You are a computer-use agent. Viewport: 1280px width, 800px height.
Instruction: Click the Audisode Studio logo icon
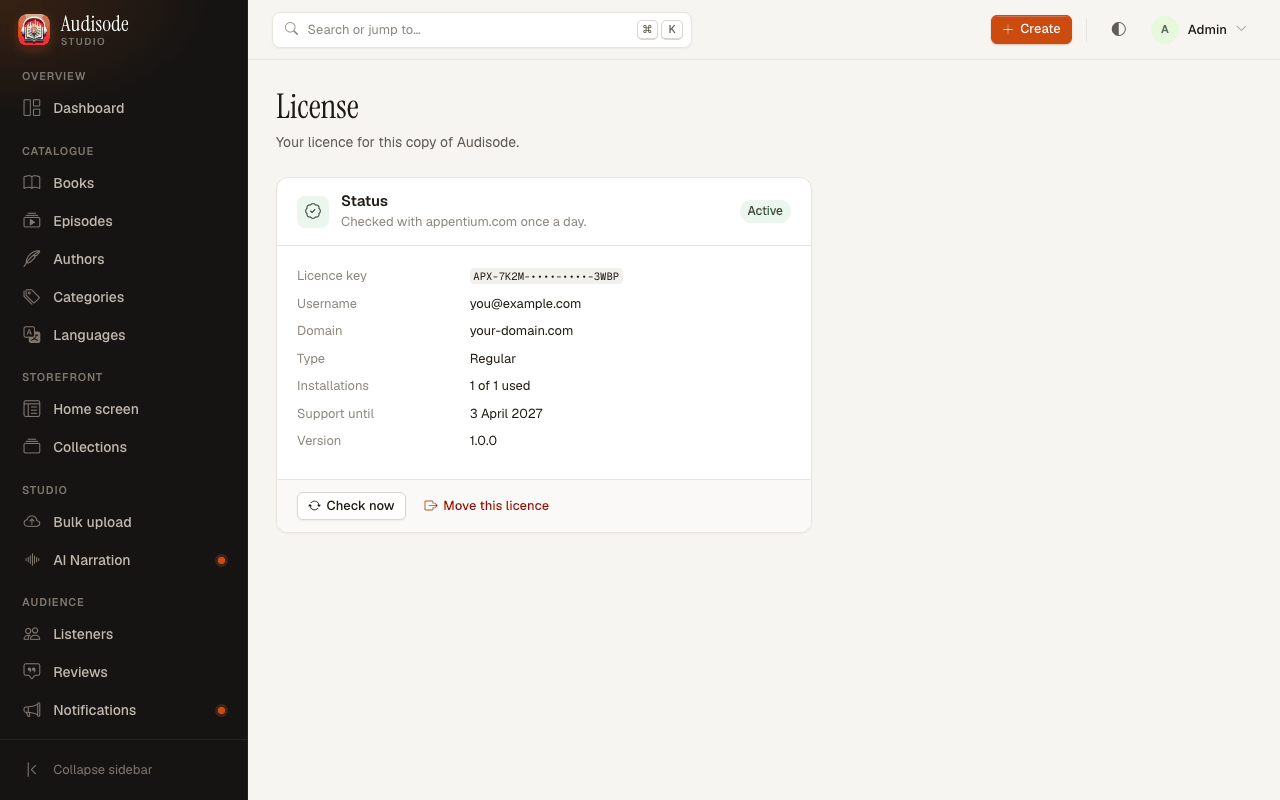point(34,30)
